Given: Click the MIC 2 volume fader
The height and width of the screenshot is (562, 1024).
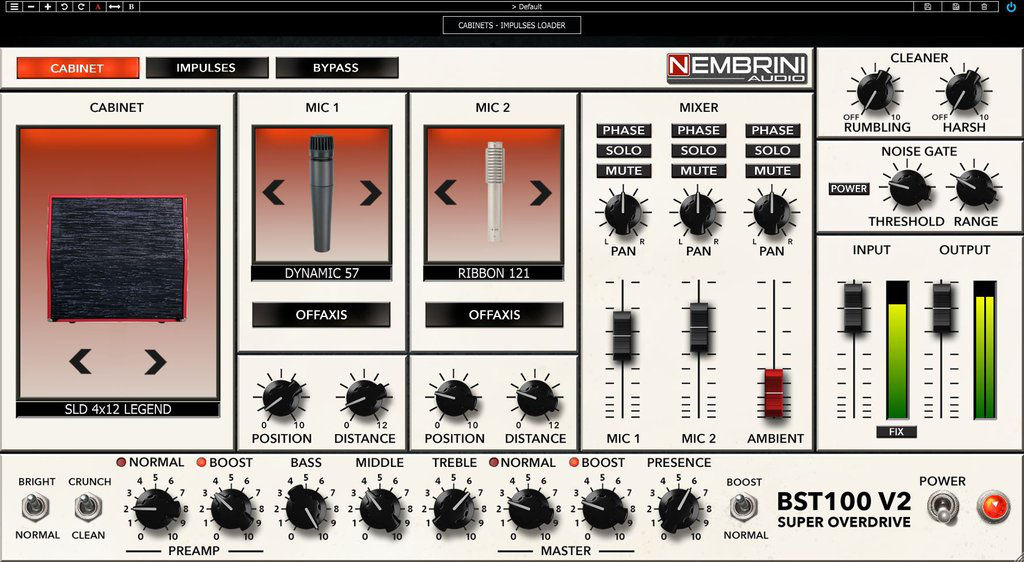Looking at the screenshot, I should (699, 326).
